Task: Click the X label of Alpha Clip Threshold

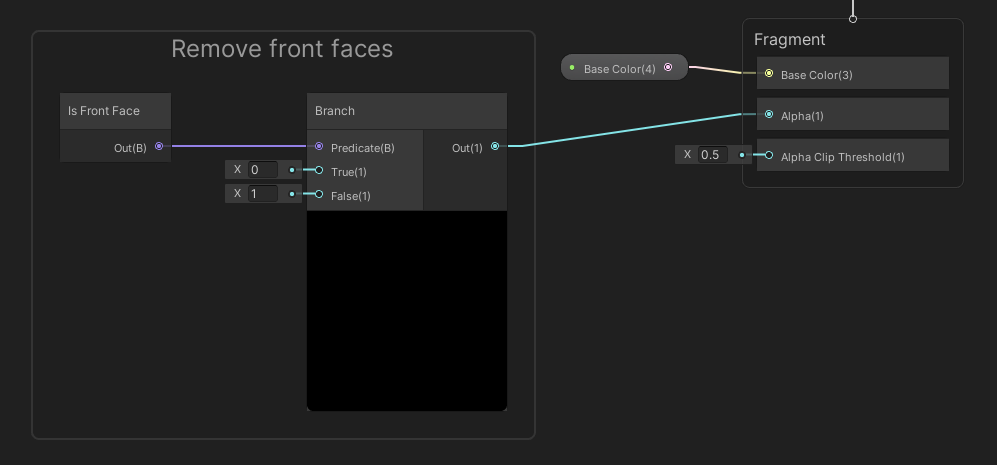Action: [x=687, y=154]
